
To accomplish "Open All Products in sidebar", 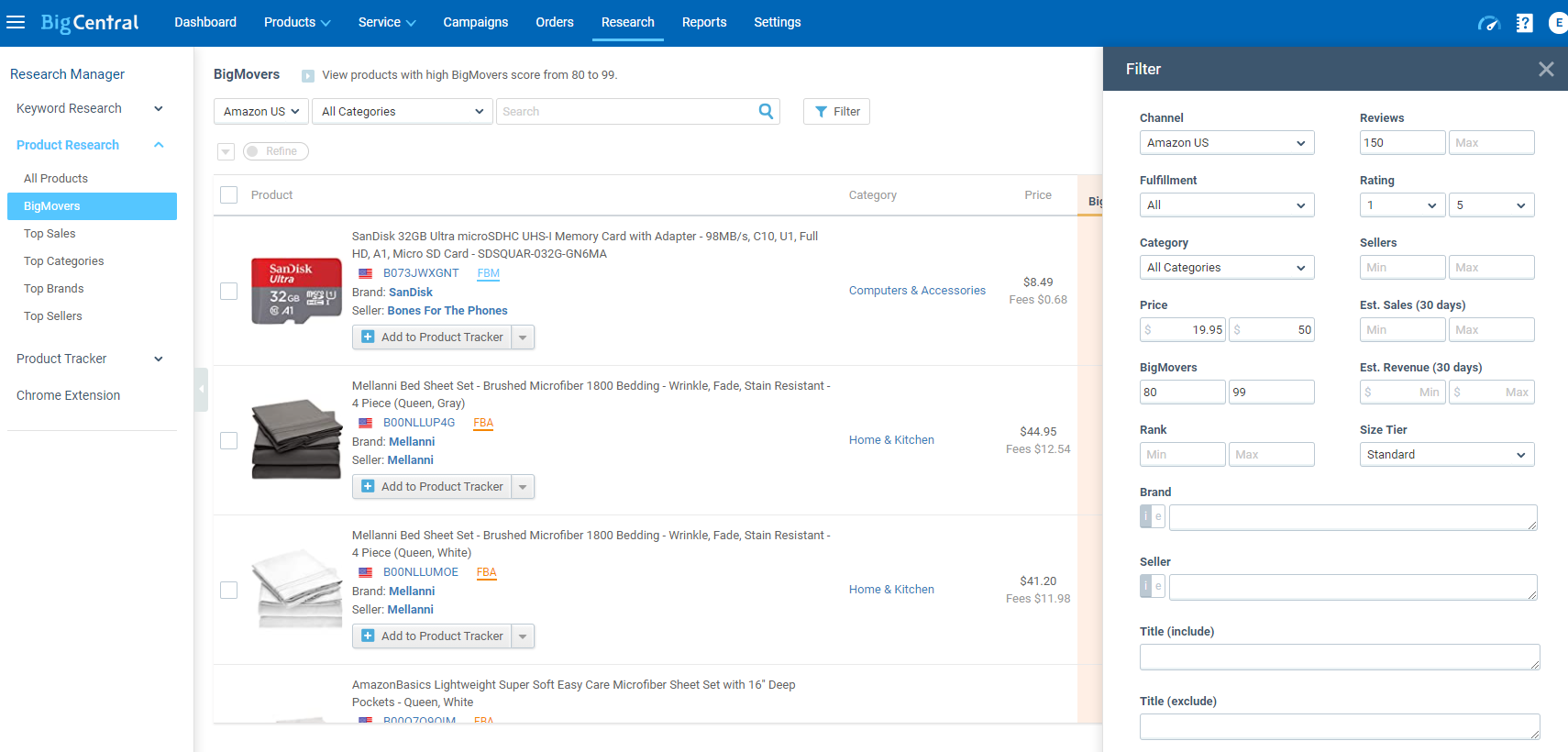I will tap(56, 178).
